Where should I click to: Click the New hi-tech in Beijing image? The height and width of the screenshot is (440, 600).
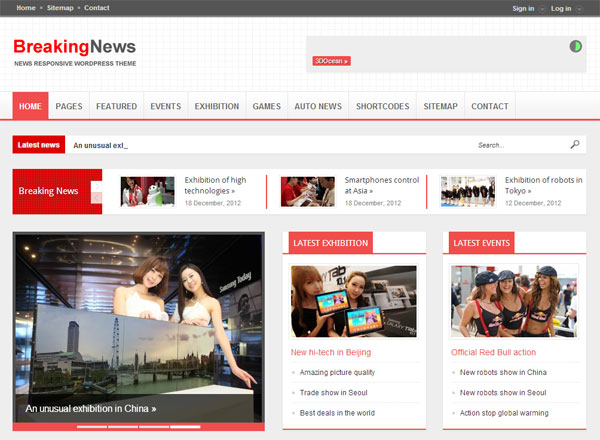pyautogui.click(x=354, y=300)
